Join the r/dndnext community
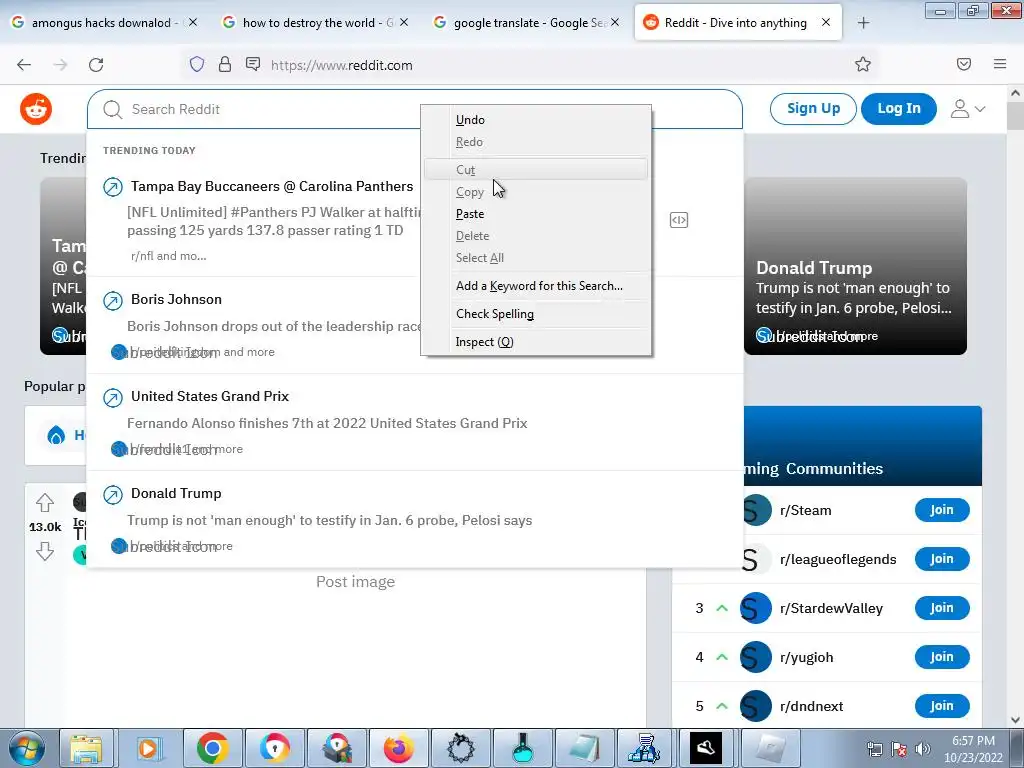Image resolution: width=1024 pixels, height=768 pixels. pyautogui.click(x=942, y=706)
